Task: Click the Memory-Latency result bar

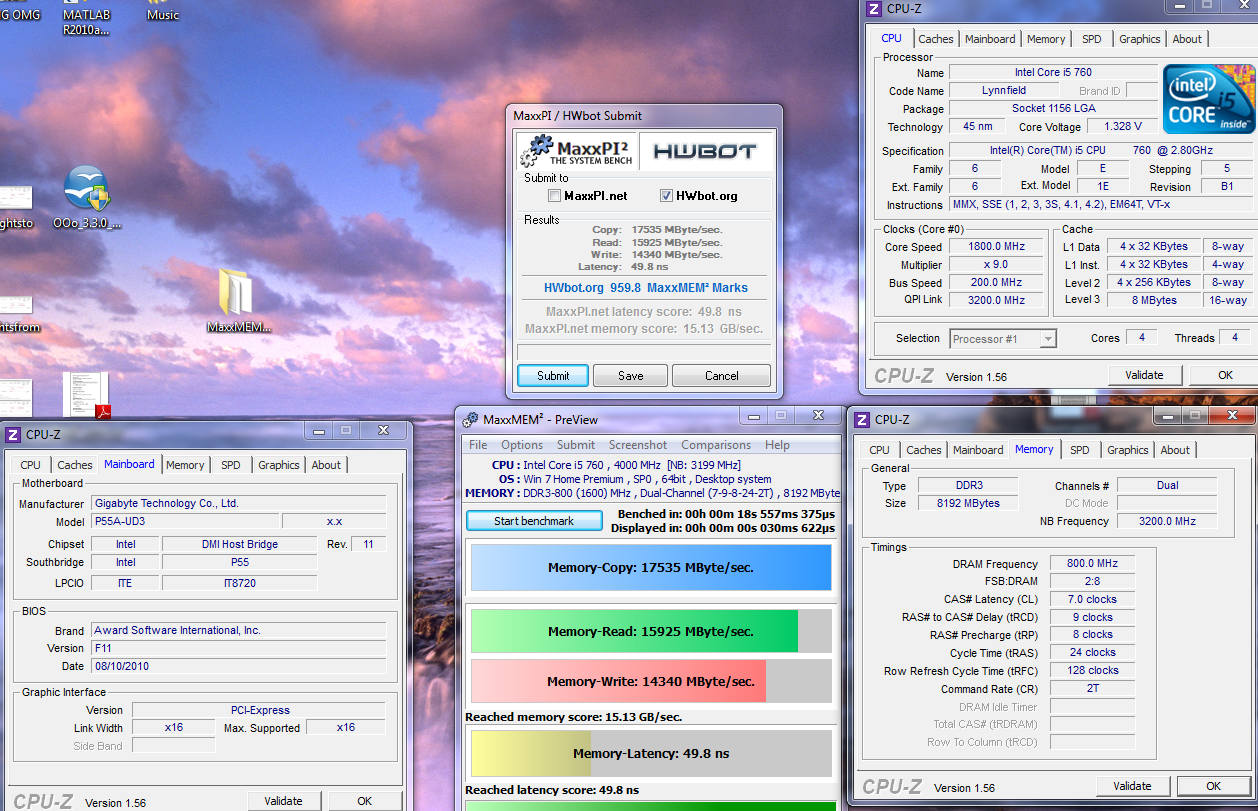Action: click(651, 753)
